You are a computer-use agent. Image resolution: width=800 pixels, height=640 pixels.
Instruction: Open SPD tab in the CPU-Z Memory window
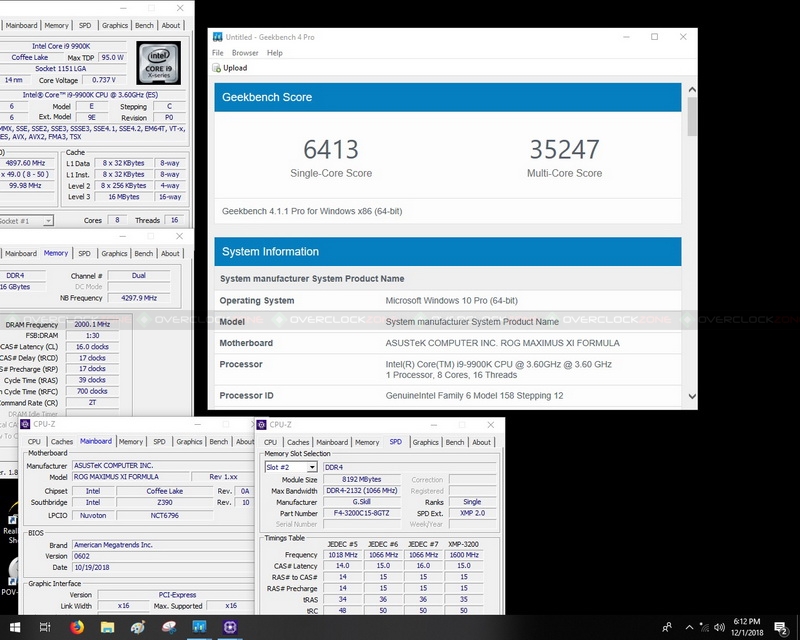click(84, 253)
